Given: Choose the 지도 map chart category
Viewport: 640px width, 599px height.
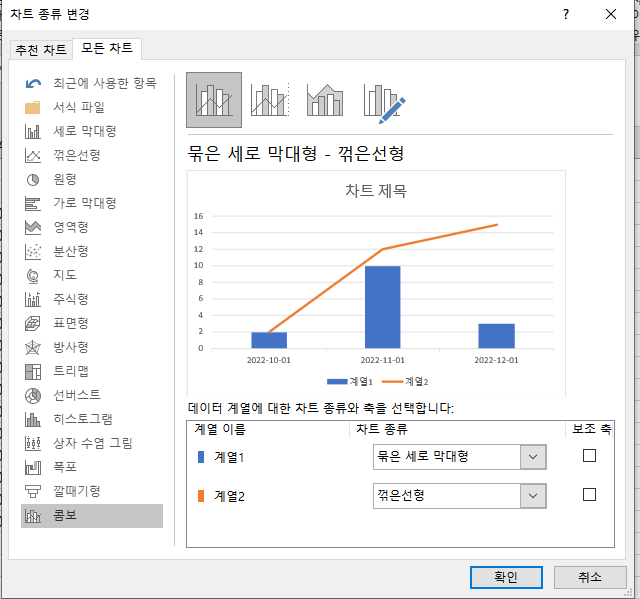Looking at the screenshot, I should click(x=92, y=275).
